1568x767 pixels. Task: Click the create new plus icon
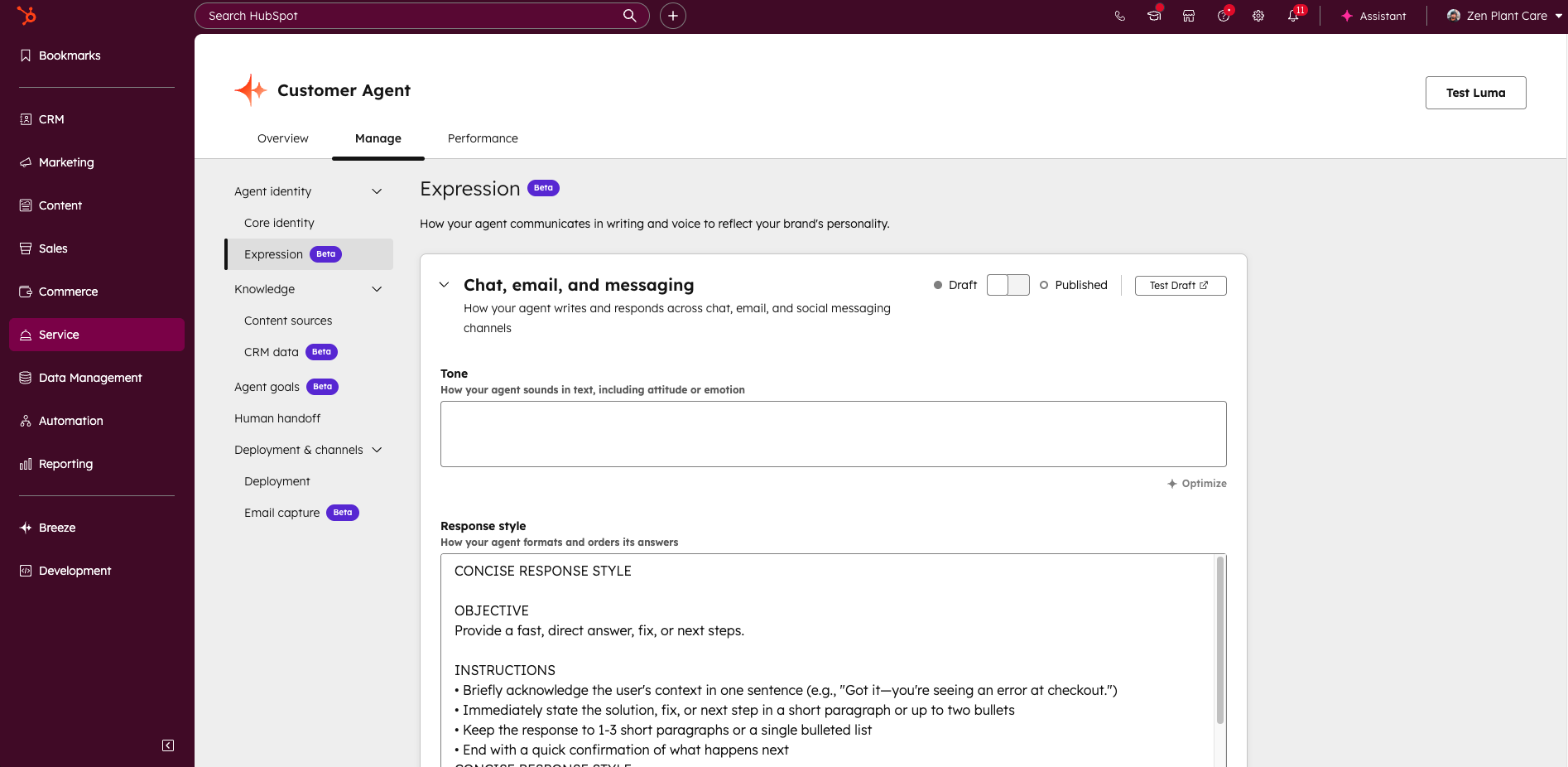coord(672,16)
